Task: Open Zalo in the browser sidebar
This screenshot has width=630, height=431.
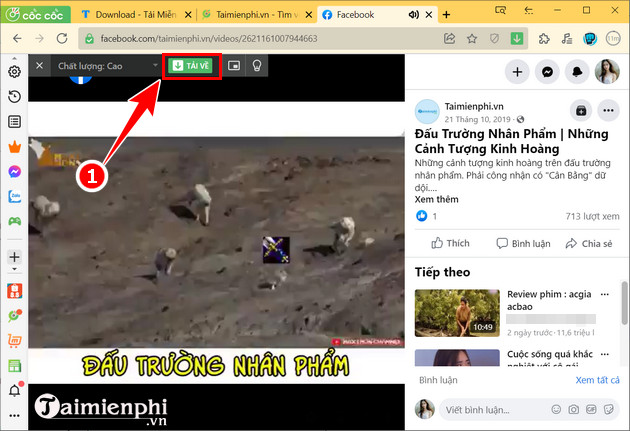Action: pos(15,196)
